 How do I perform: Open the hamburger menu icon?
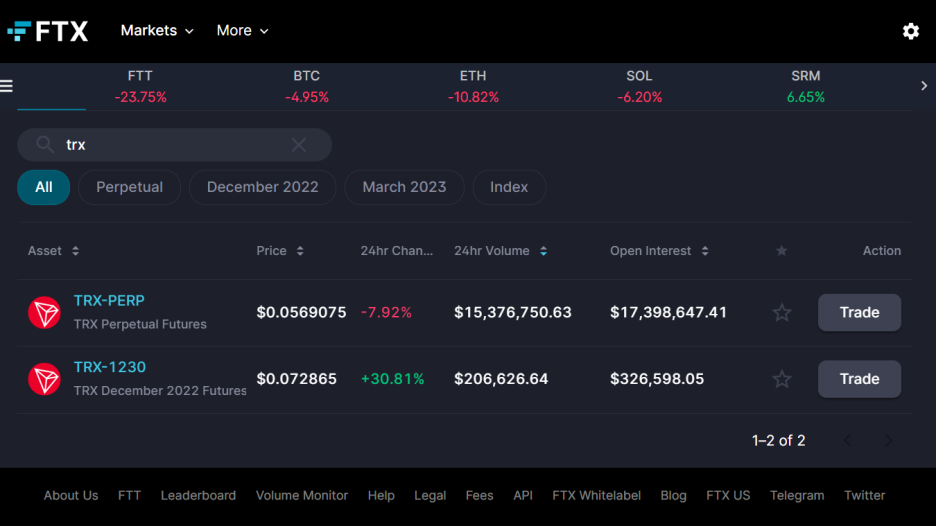(7, 86)
